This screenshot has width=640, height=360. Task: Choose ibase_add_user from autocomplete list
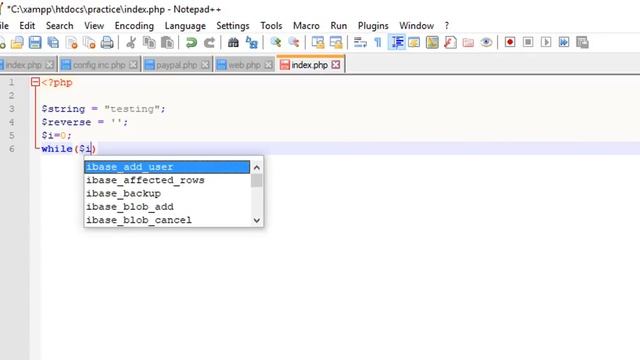pos(167,167)
